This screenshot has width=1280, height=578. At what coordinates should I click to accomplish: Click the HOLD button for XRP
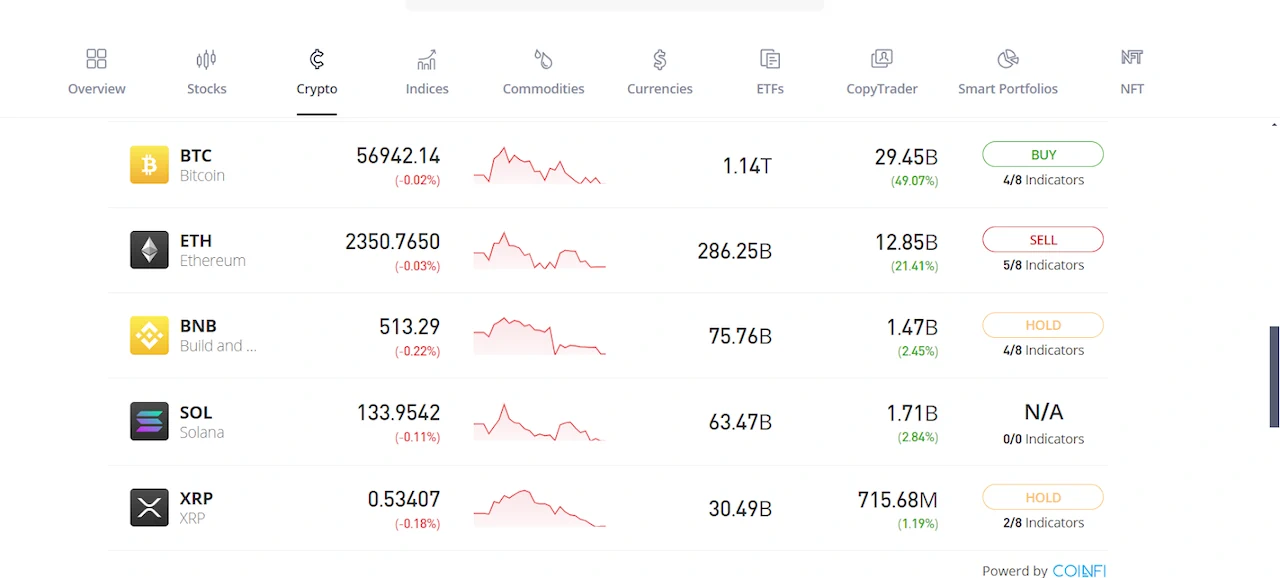1042,497
